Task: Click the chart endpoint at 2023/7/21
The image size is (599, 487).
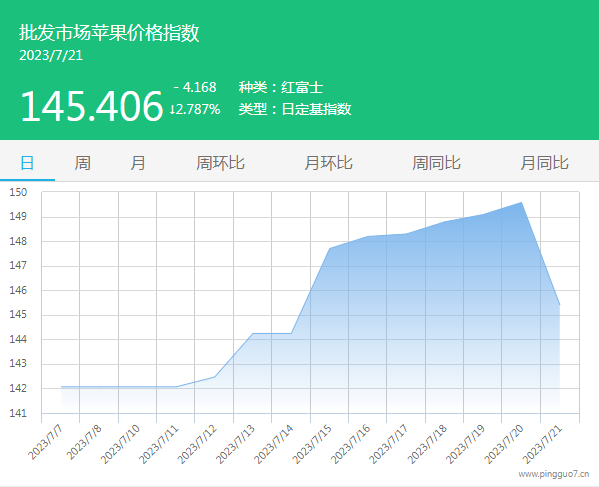Action: click(x=560, y=304)
